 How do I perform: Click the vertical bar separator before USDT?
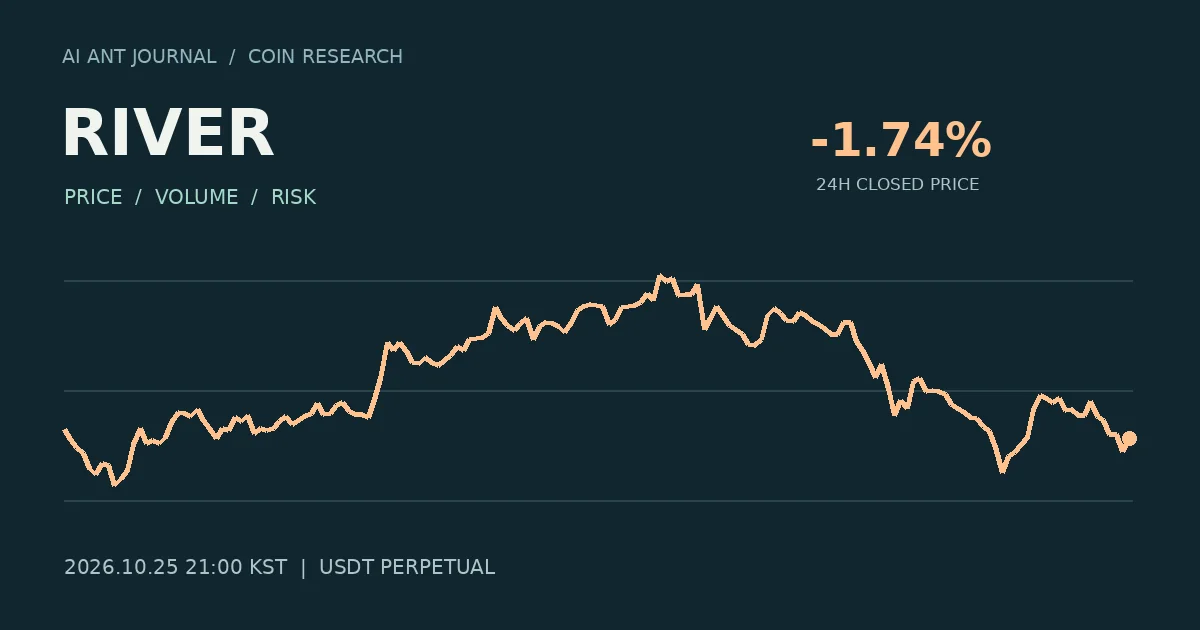point(303,567)
